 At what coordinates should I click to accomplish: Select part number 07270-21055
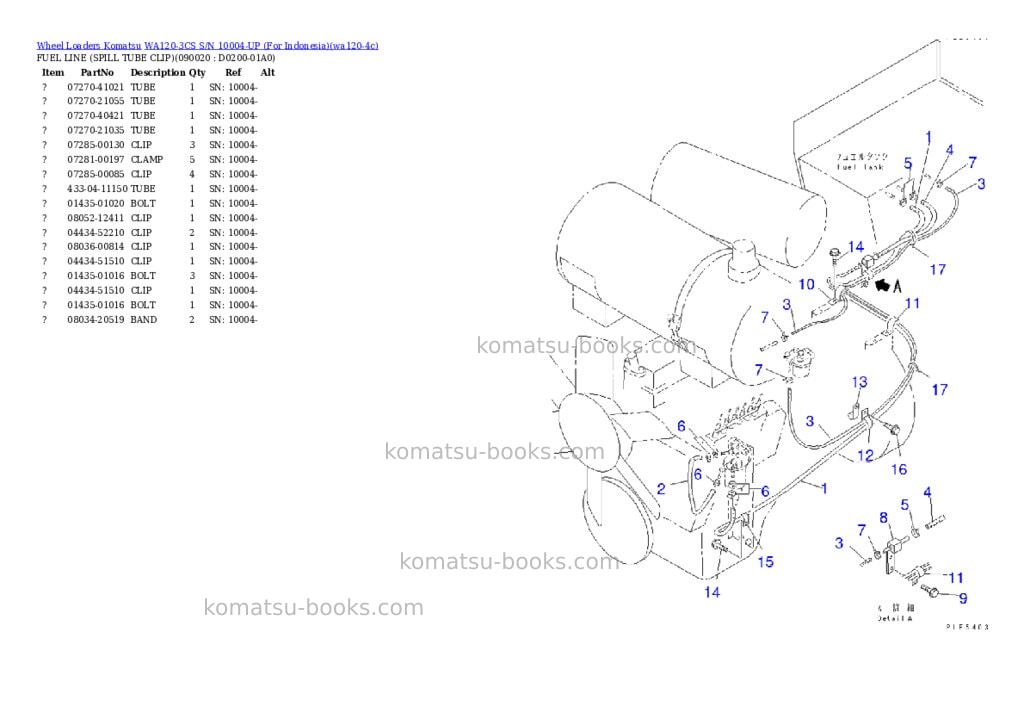tap(95, 101)
